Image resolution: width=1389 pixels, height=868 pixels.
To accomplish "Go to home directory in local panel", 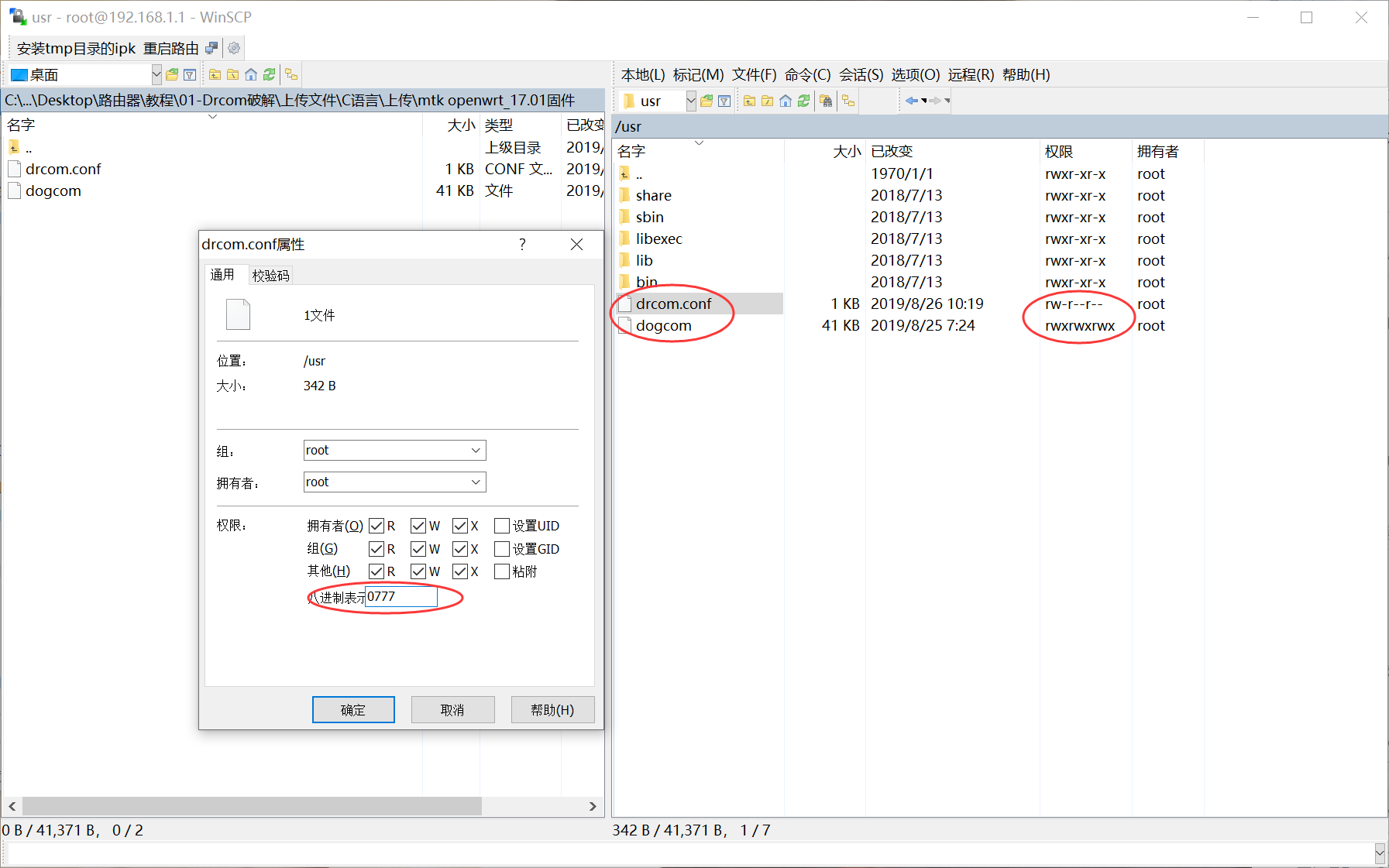I will [x=250, y=74].
